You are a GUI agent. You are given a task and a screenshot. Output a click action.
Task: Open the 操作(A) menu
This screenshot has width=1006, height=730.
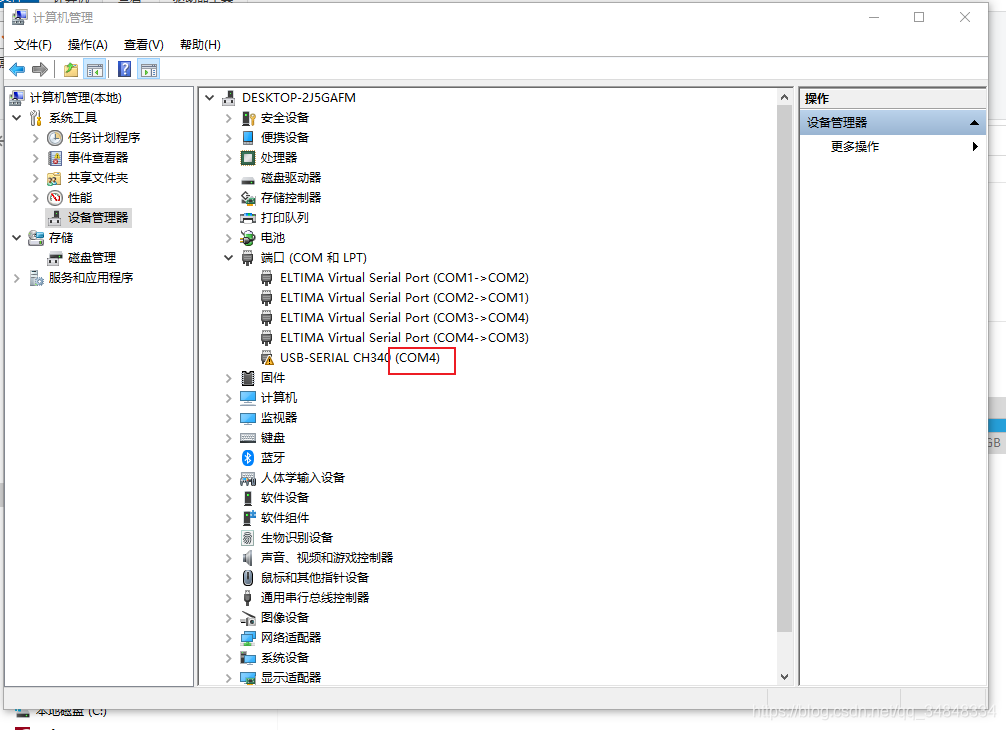pos(88,44)
